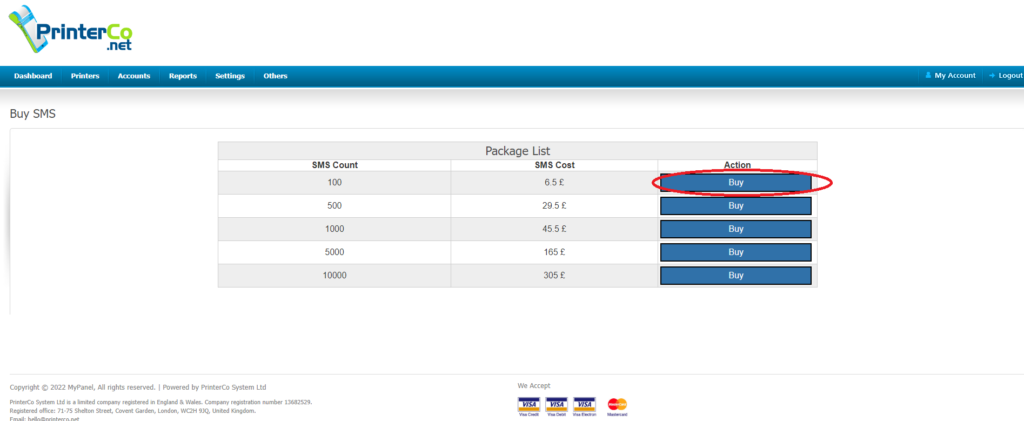Select the Mastercard icon
1024x421 pixels.
[x=617, y=407]
